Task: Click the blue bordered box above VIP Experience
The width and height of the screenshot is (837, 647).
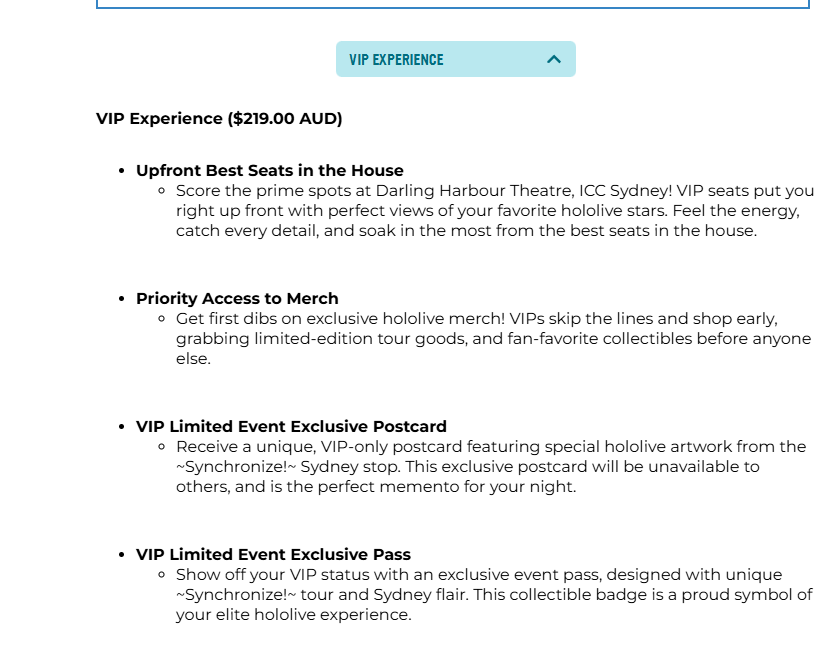Action: [x=452, y=5]
